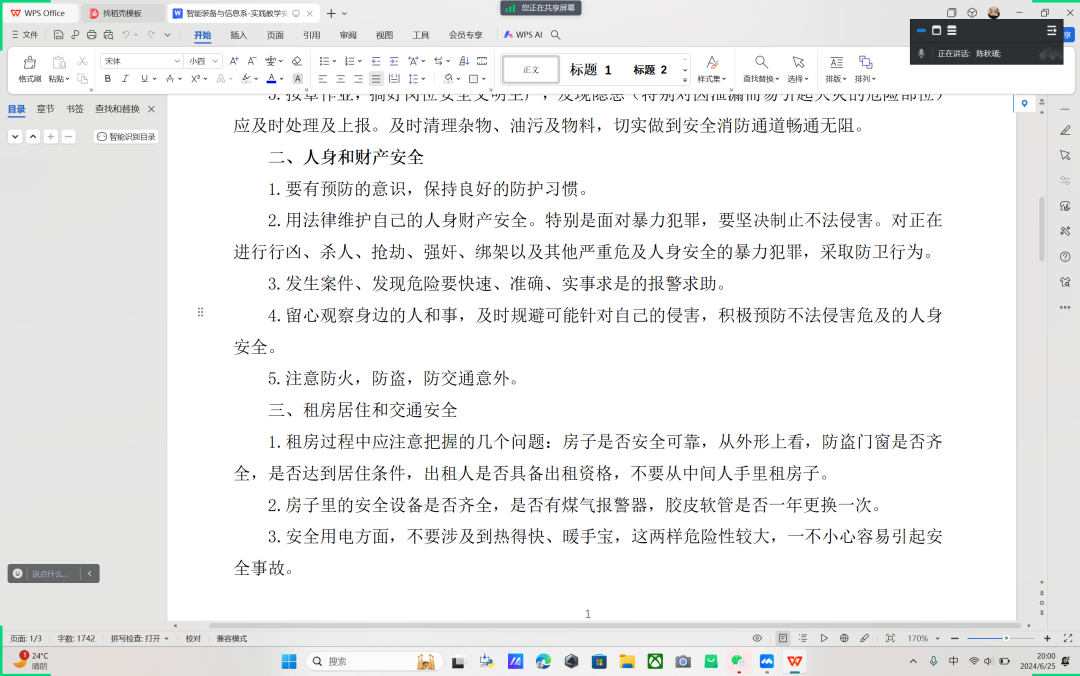
Task: Click the Windows taskbar search box
Action: [x=360, y=661]
